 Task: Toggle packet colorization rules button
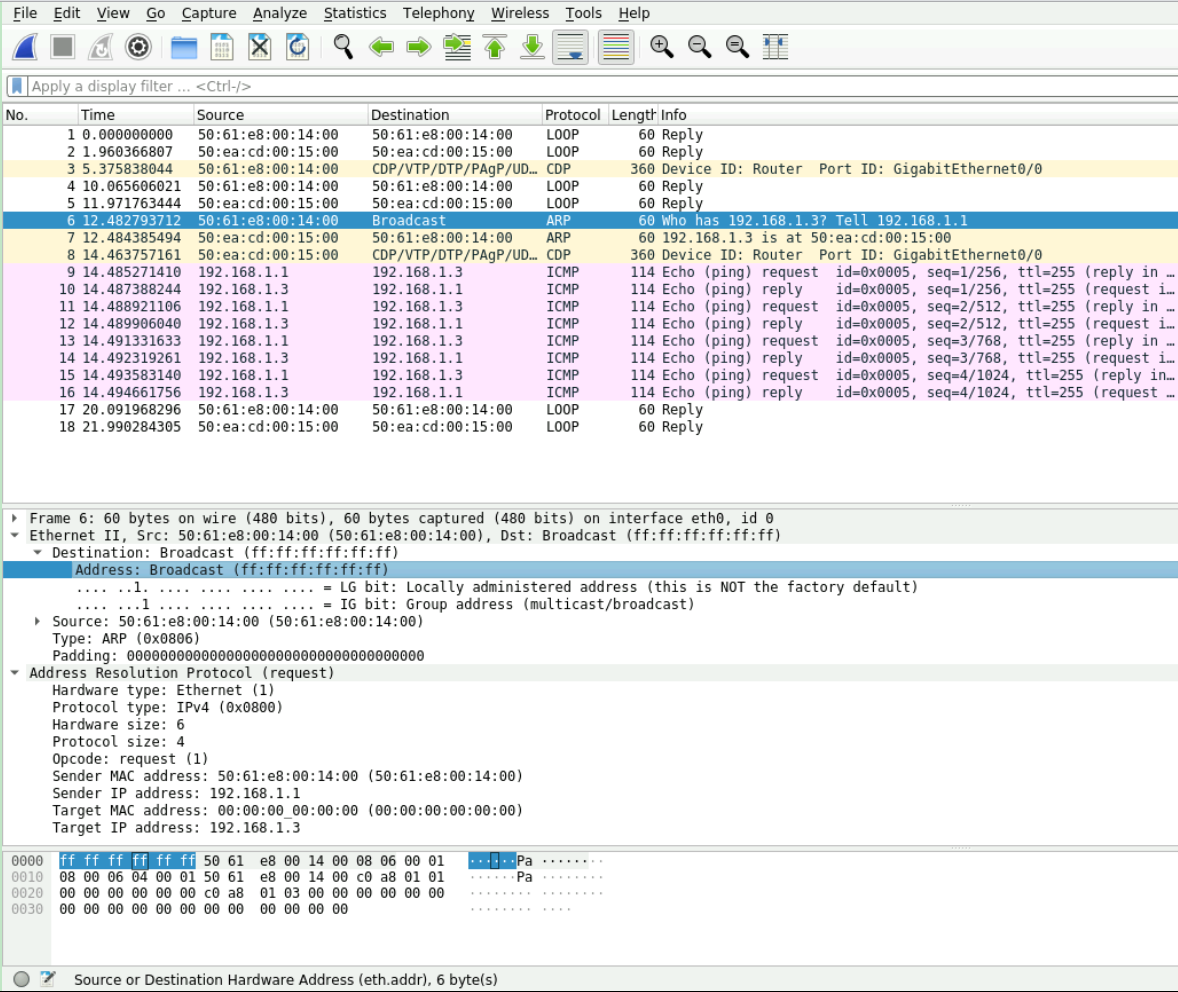pos(616,47)
